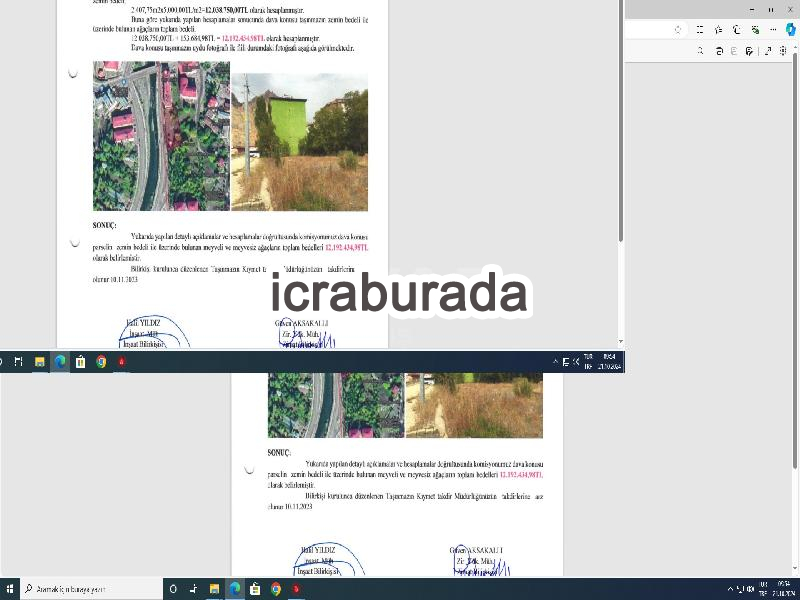Open the PDF toolbar more options icon
The width and height of the screenshot is (800, 600).
pyautogui.click(x=783, y=51)
